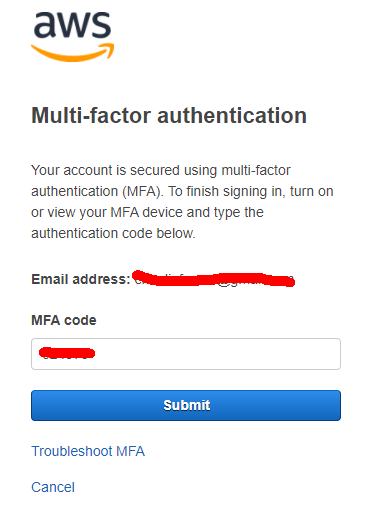Image resolution: width=369 pixels, height=515 pixels.
Task: Cancel the sign-in via the Cancel link
Action: click(53, 487)
